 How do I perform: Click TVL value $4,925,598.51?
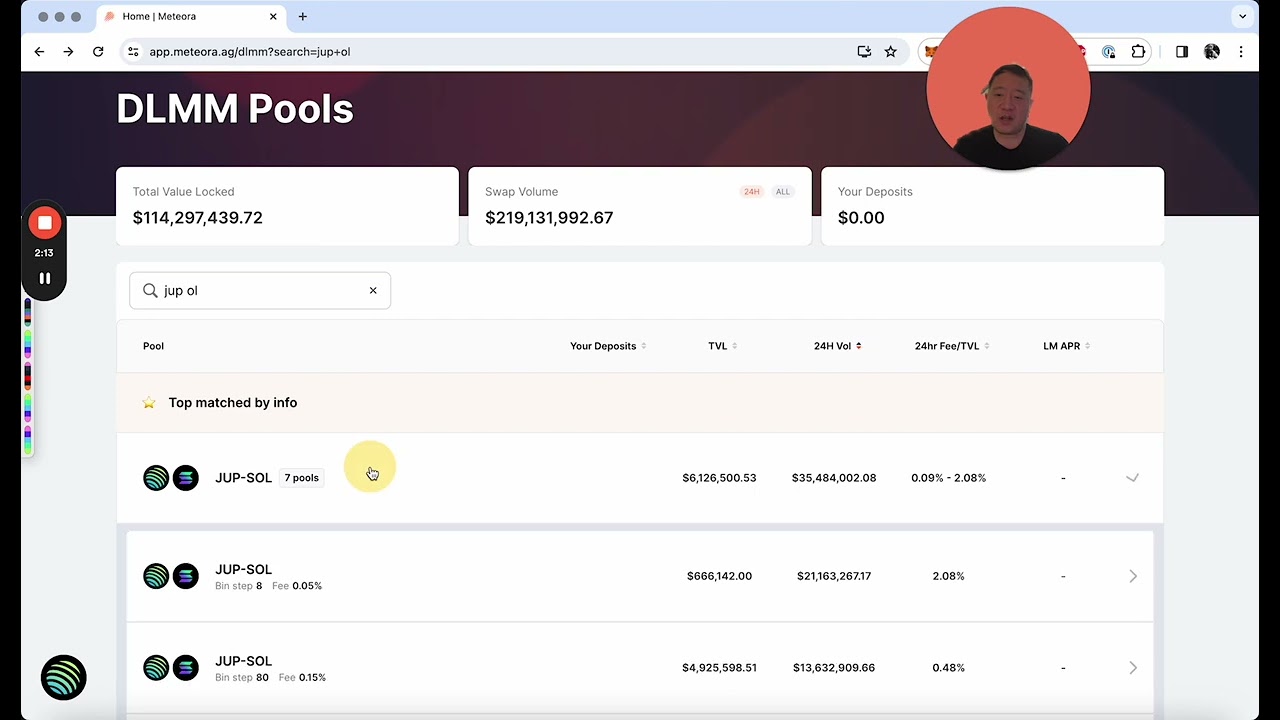coord(719,668)
